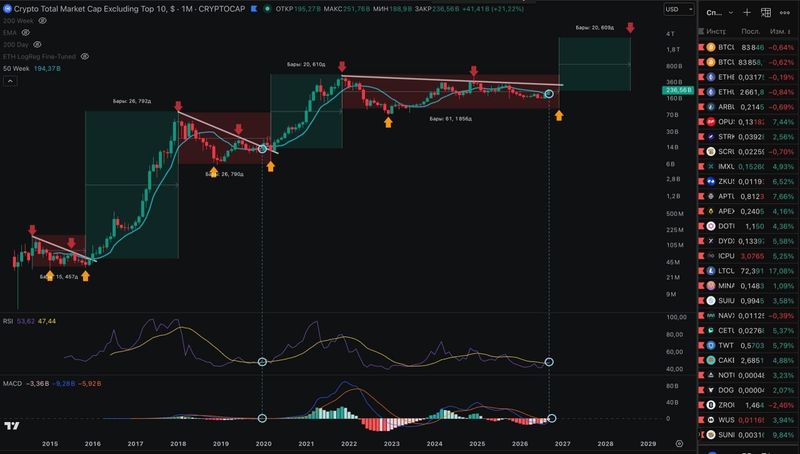Unhide the 200 Day indicator

37,45
